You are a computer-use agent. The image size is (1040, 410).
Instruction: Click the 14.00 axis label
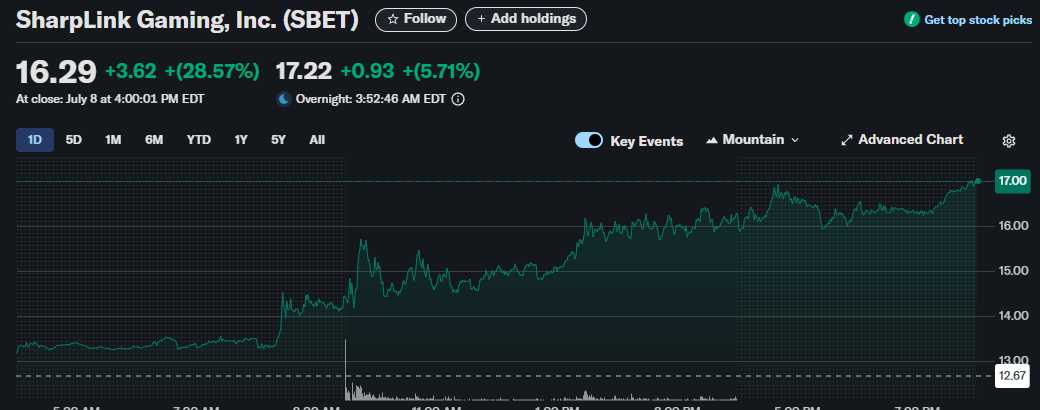pos(1013,316)
